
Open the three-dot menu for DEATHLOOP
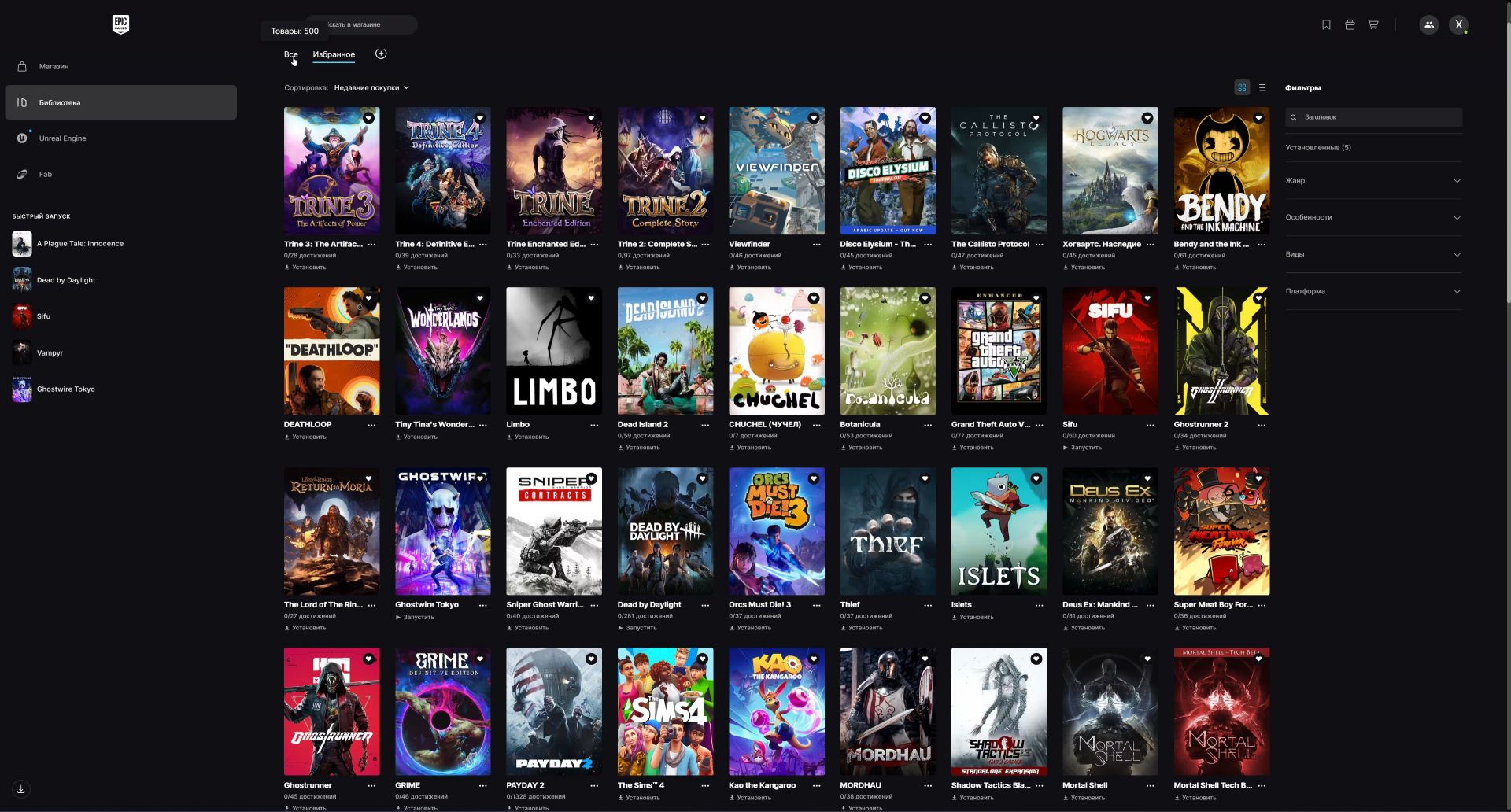click(371, 425)
